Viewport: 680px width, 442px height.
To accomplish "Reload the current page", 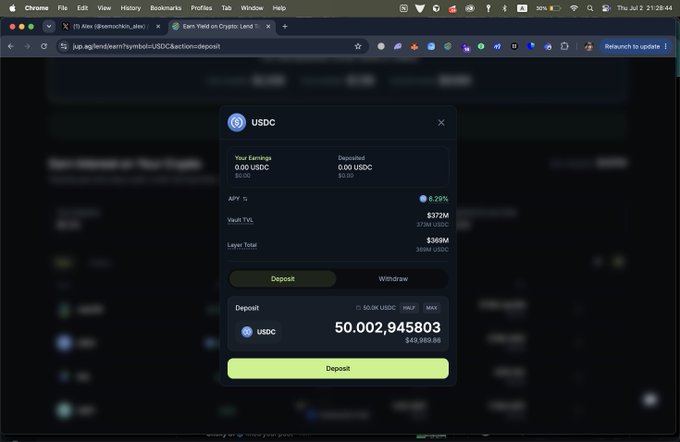I will pos(44,46).
